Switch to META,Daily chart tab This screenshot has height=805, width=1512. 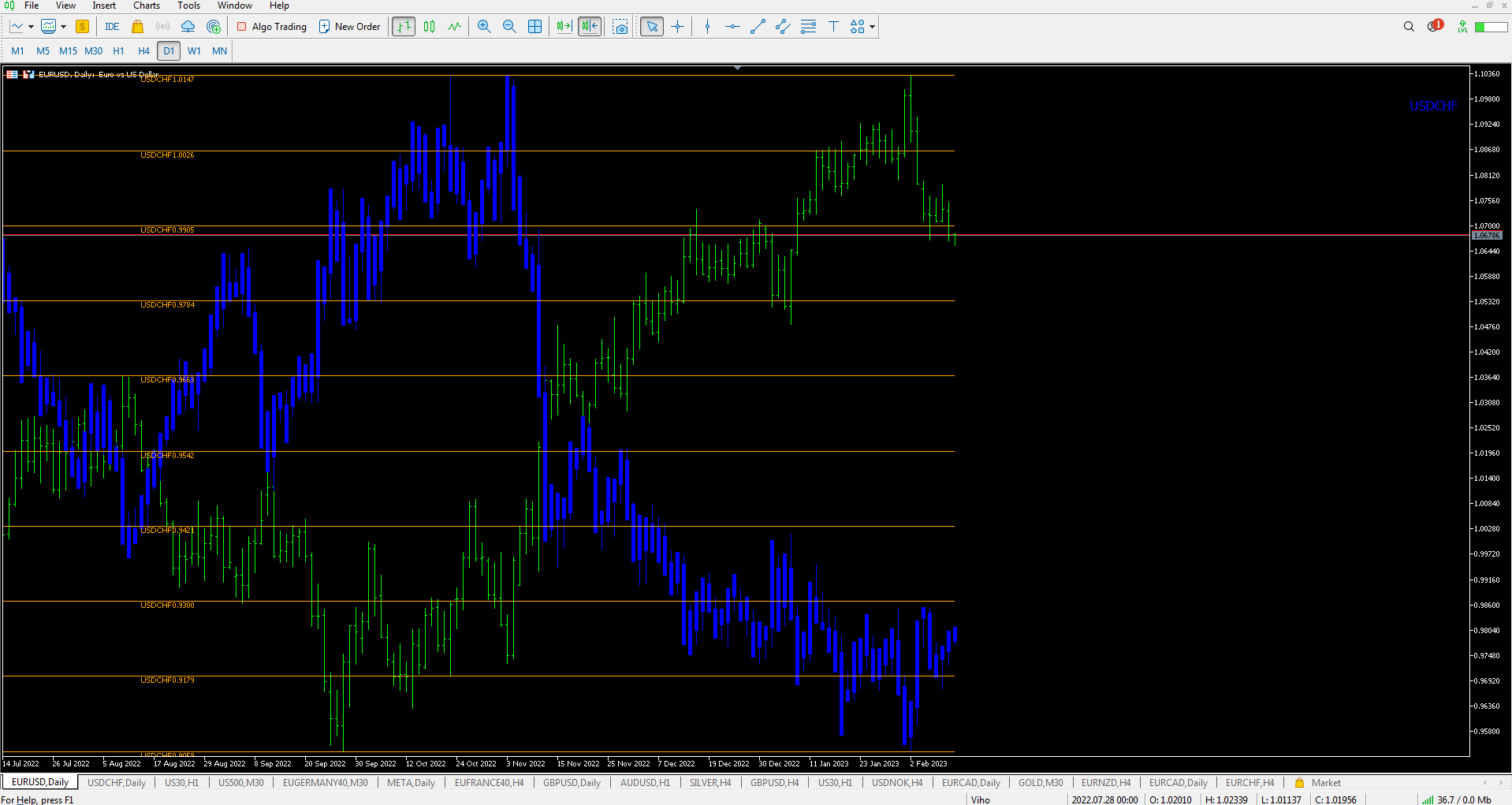(x=411, y=783)
